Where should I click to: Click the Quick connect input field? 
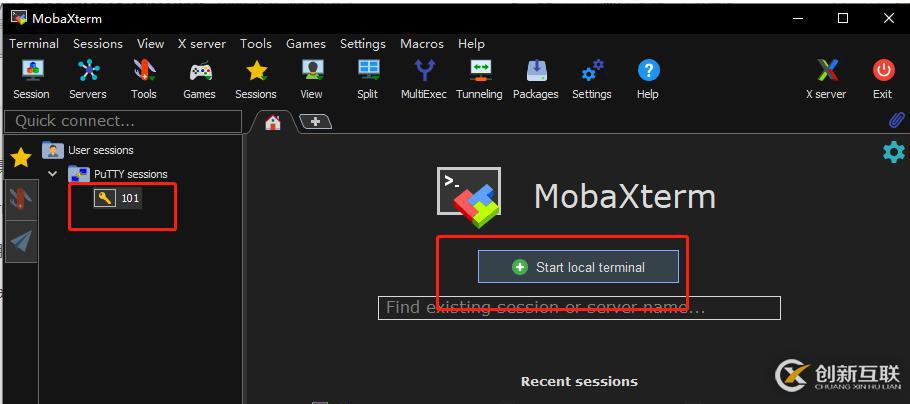click(x=123, y=121)
